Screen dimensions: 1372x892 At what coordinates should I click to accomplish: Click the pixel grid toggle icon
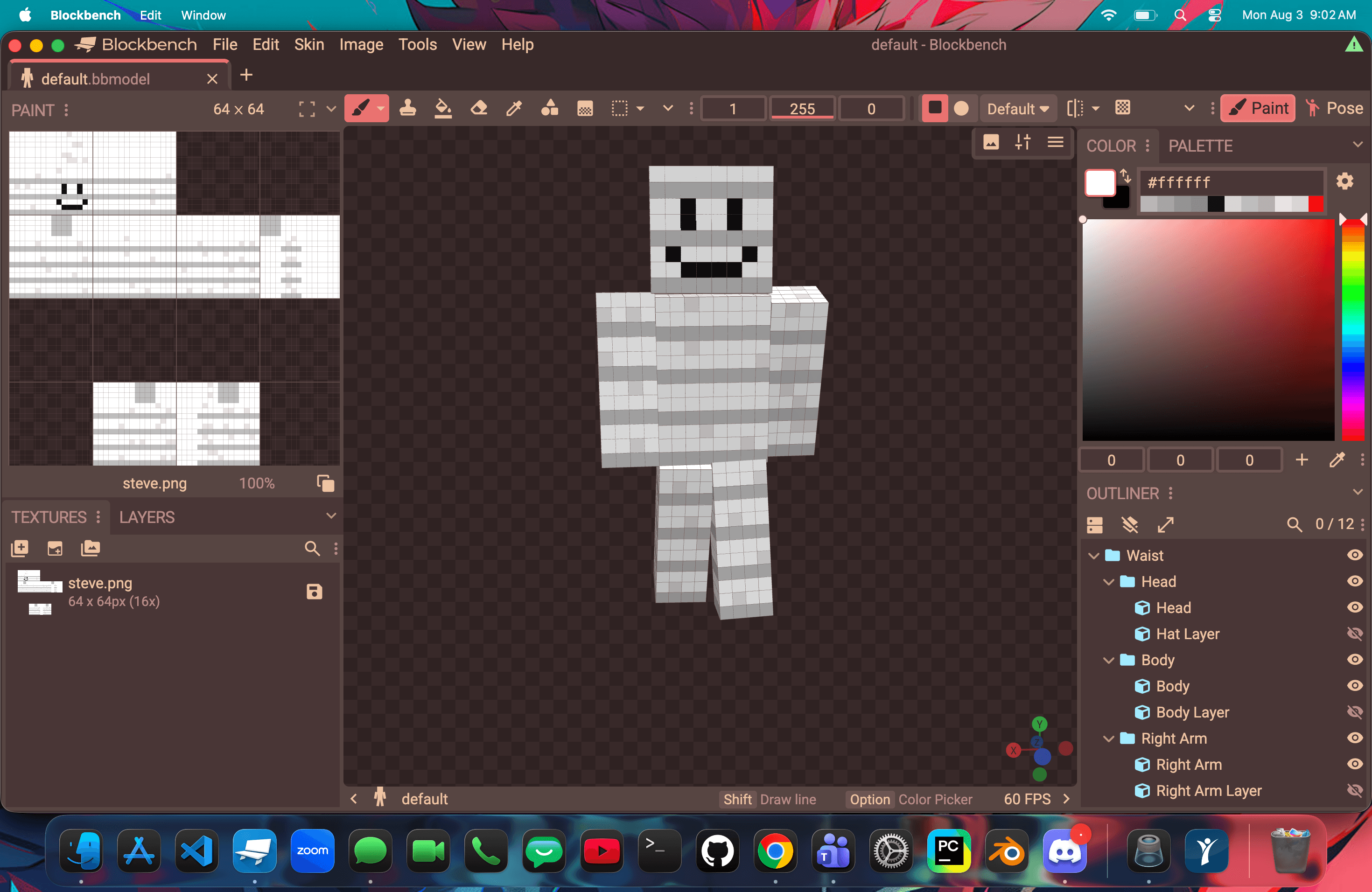pyautogui.click(x=1123, y=108)
